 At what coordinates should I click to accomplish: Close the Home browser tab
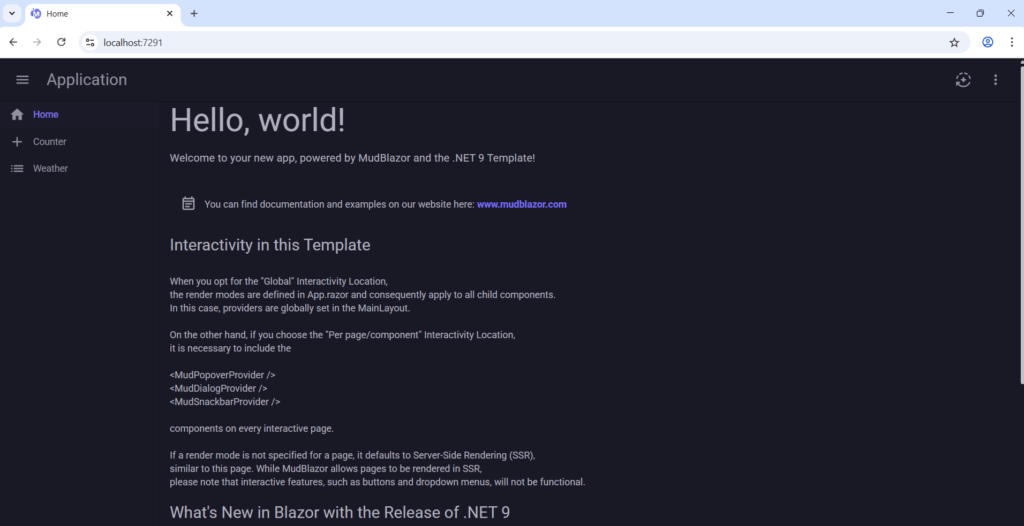pyautogui.click(x=170, y=14)
